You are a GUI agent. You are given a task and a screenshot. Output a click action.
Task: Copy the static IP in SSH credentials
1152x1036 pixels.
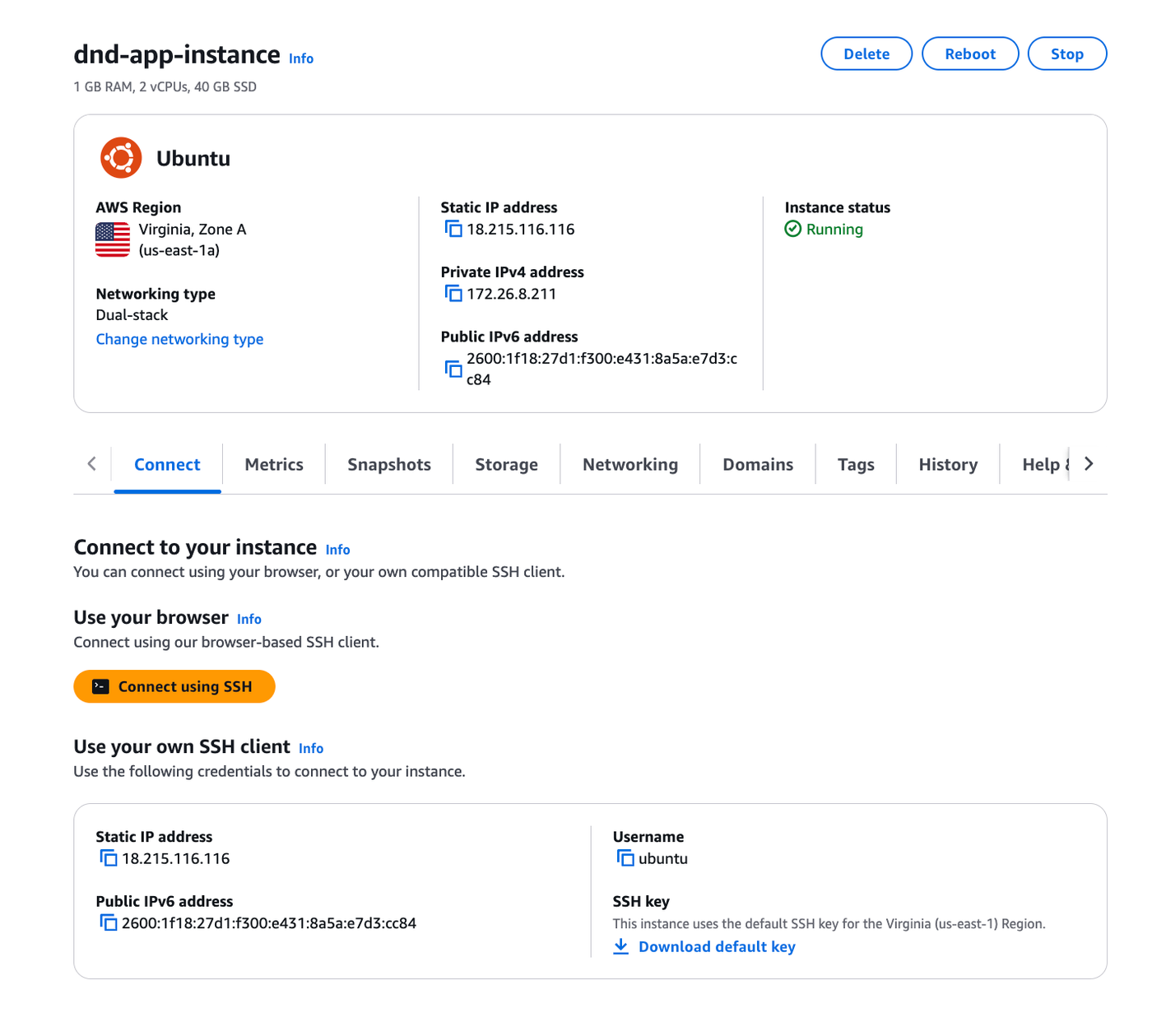coord(109,858)
